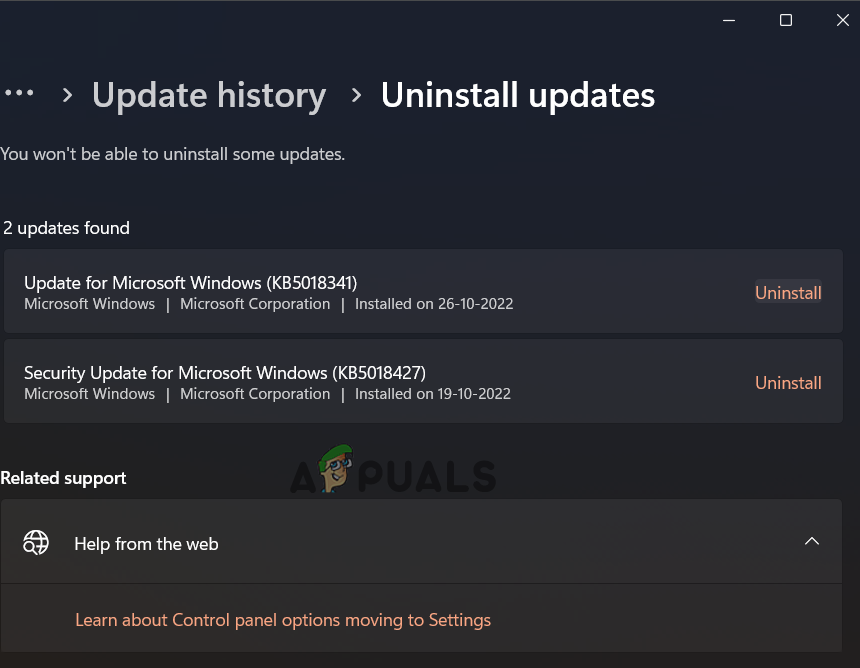Collapse the Help from the web section

pyautogui.click(x=812, y=542)
